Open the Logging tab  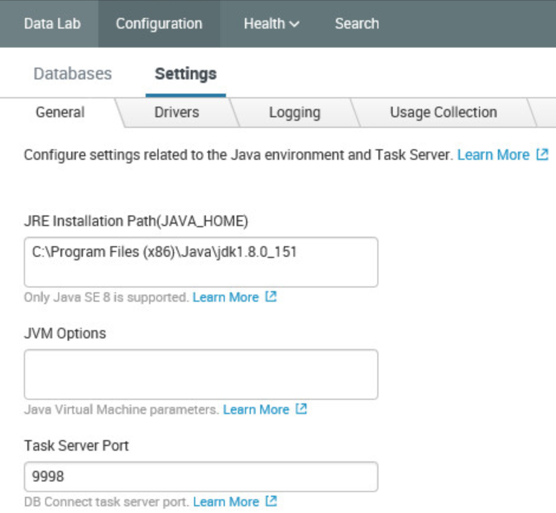(x=295, y=112)
